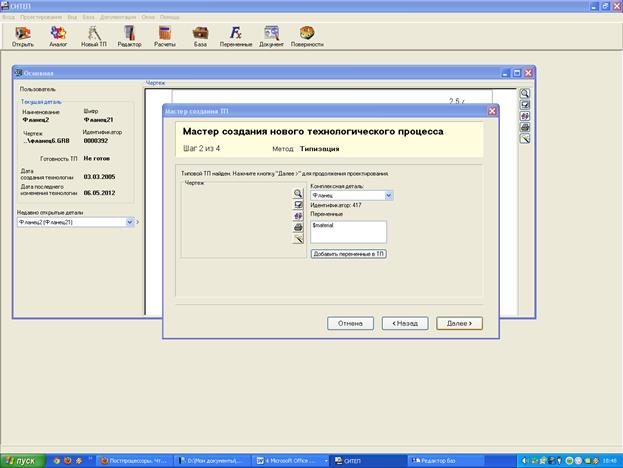
Task: Click the magnifier icon in the Основная window
Action: click(525, 93)
